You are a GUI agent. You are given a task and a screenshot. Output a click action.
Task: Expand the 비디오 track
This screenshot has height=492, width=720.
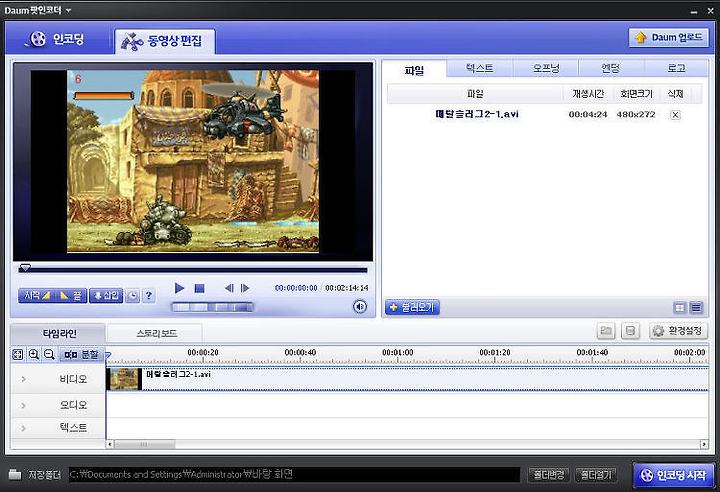pos(23,379)
